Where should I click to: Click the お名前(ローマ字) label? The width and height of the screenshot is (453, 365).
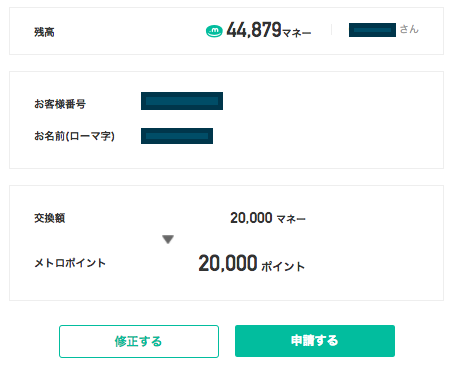pyautogui.click(x=74, y=136)
